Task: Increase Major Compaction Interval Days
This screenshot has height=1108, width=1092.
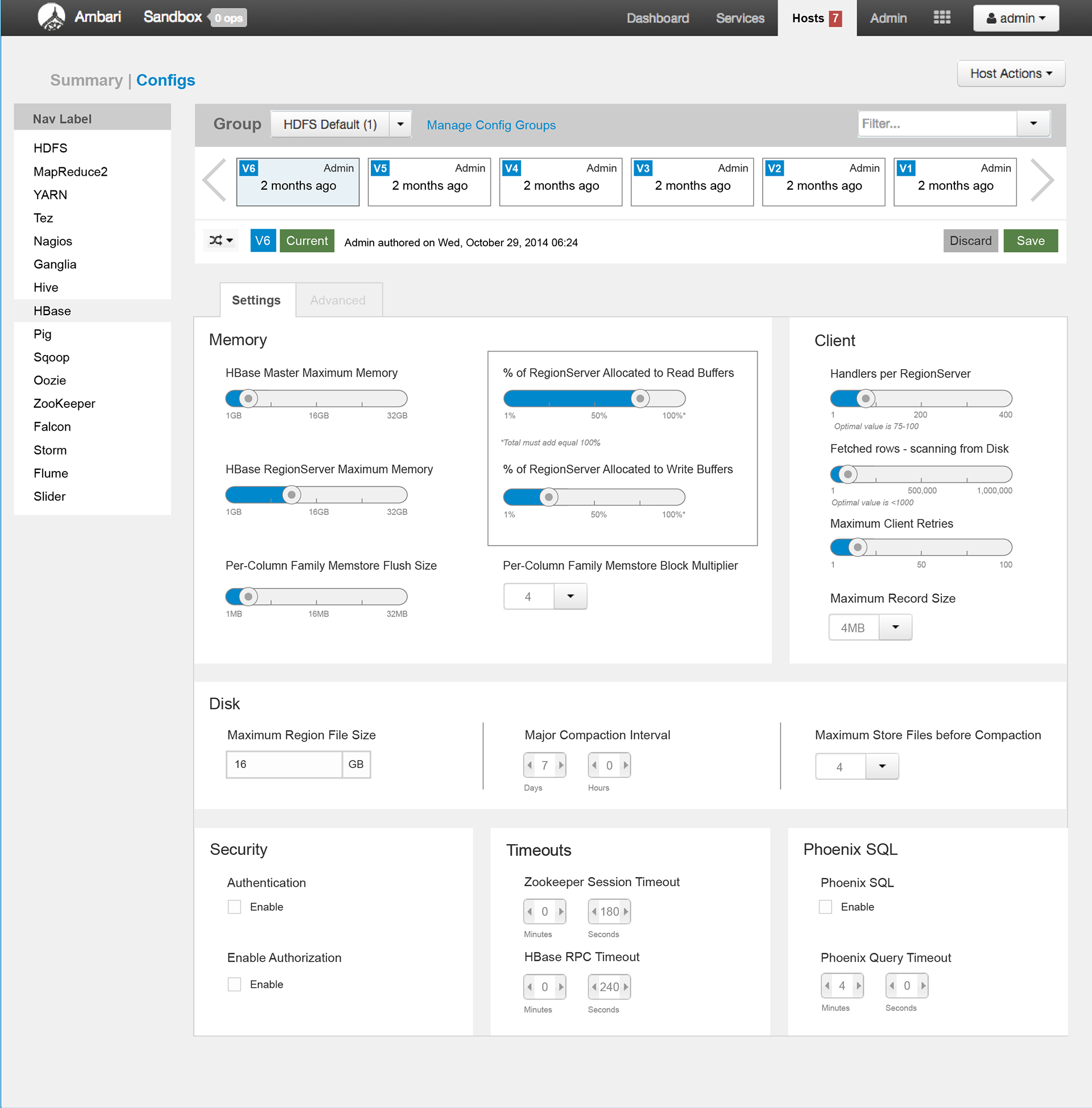Action: point(561,765)
